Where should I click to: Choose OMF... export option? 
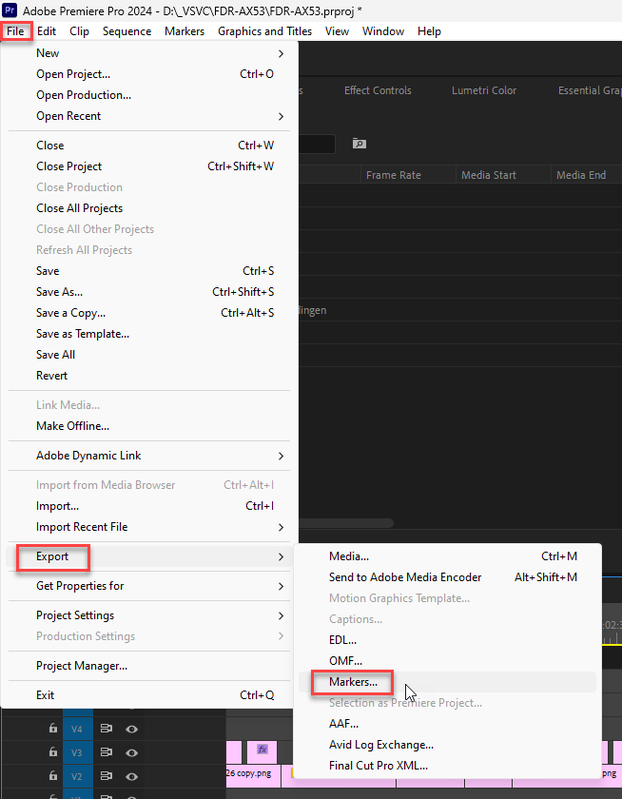[447, 661]
